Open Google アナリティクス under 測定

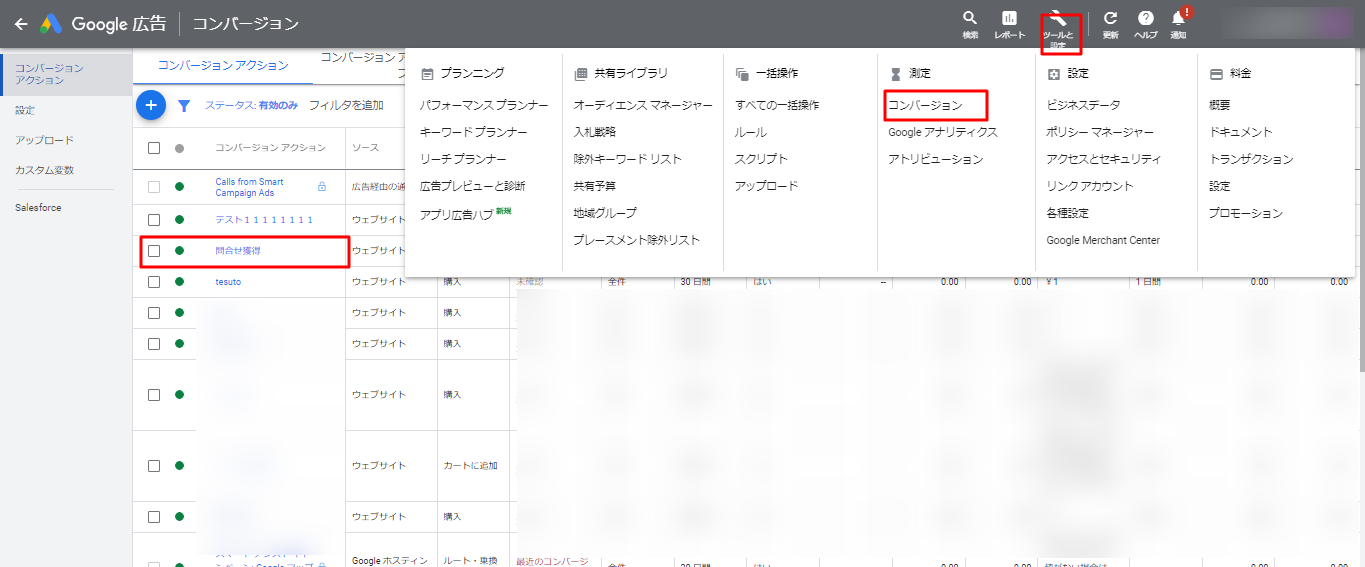[x=942, y=132]
